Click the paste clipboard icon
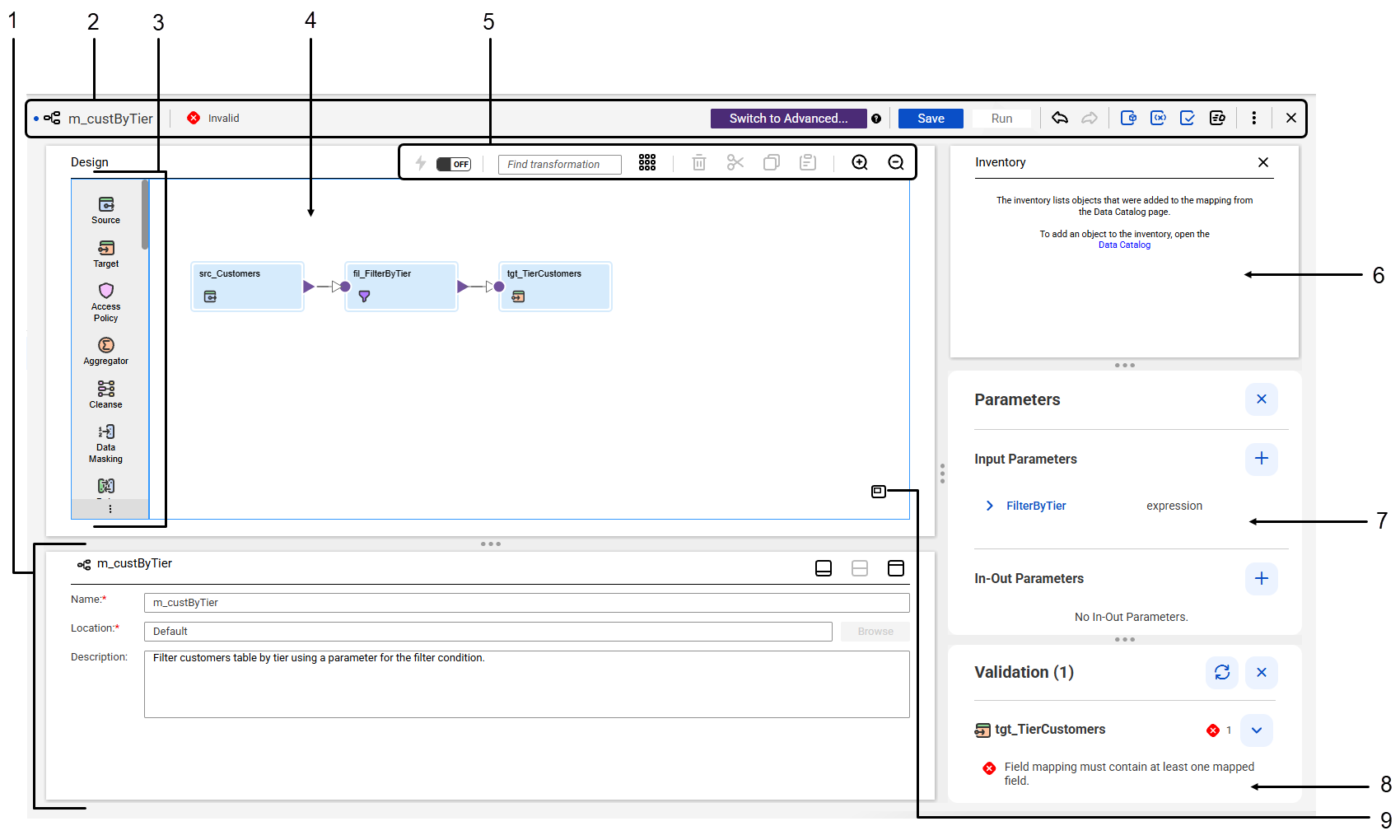This screenshot has height=840, width=1400. tap(808, 162)
